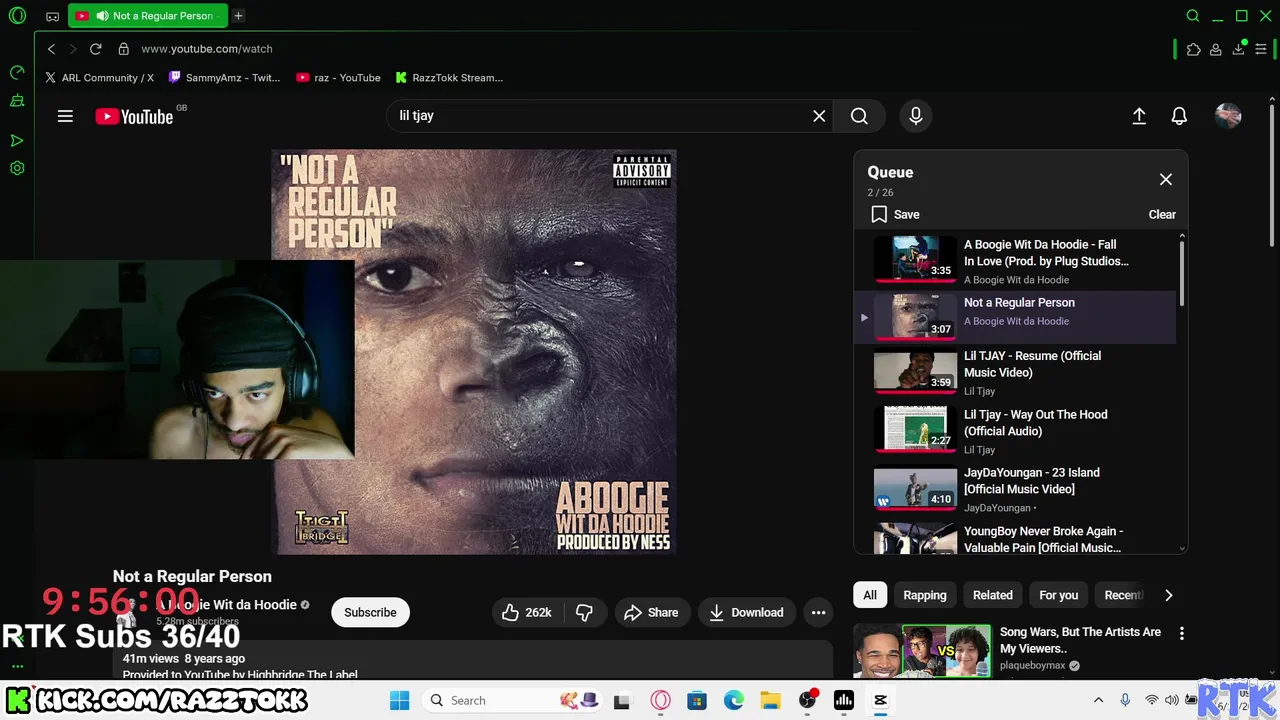Screen dimensions: 1280x720
Task: Subscribe to A Boogie Wit da Hoodie
Action: [x=370, y=612]
